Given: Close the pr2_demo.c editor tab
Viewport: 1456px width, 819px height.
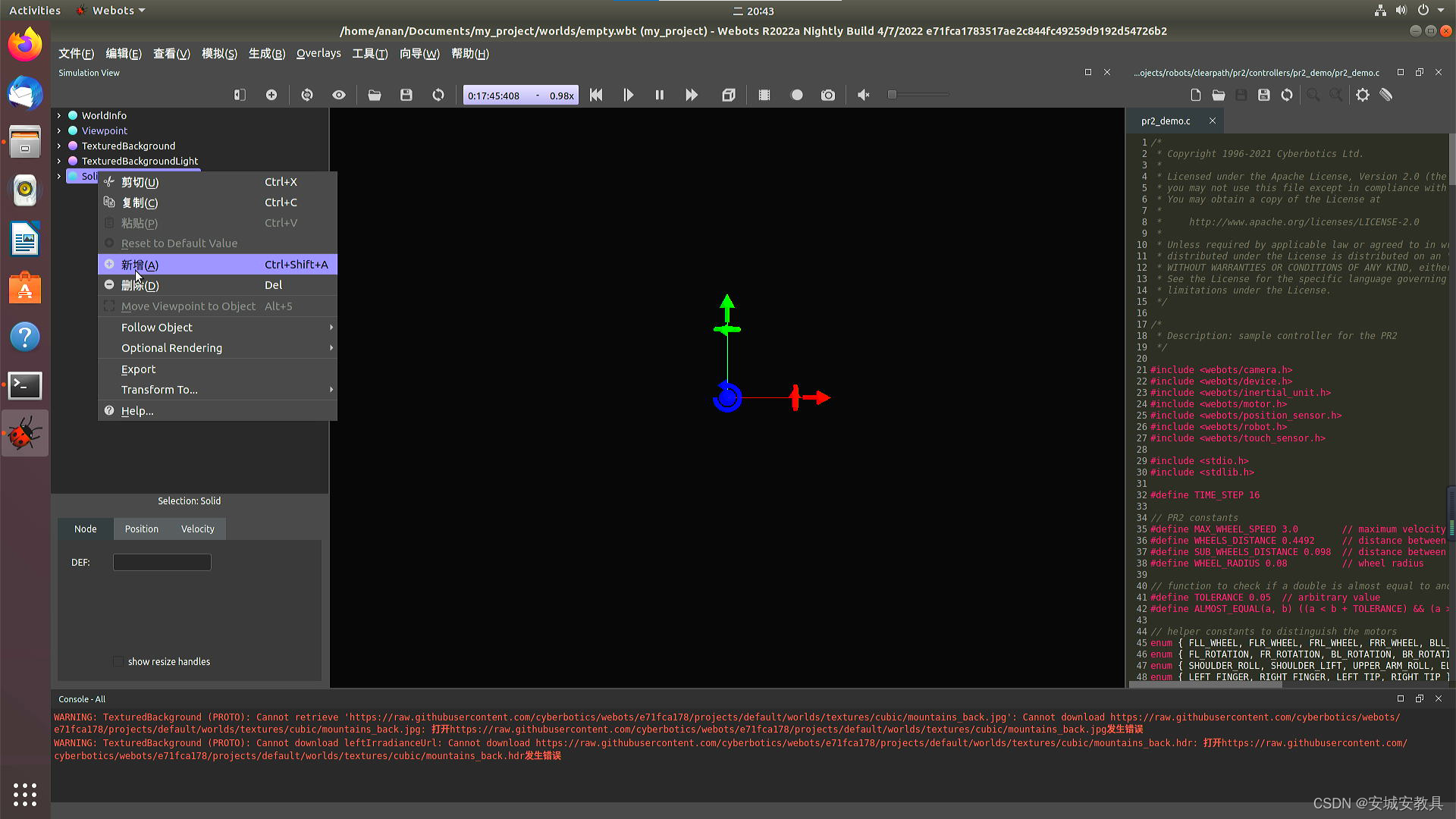Looking at the screenshot, I should pos(1213,121).
